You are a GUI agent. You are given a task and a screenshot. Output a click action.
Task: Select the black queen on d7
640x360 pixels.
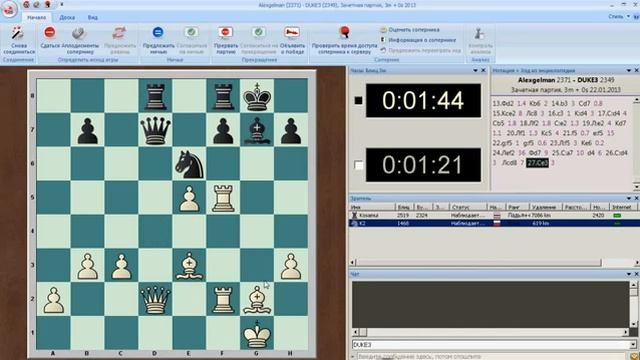[155, 130]
